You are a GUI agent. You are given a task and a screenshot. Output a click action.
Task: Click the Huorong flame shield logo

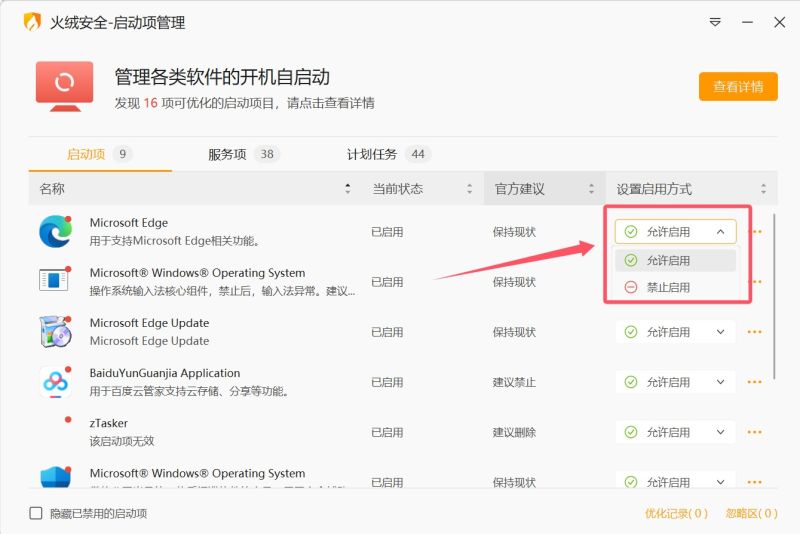32,22
